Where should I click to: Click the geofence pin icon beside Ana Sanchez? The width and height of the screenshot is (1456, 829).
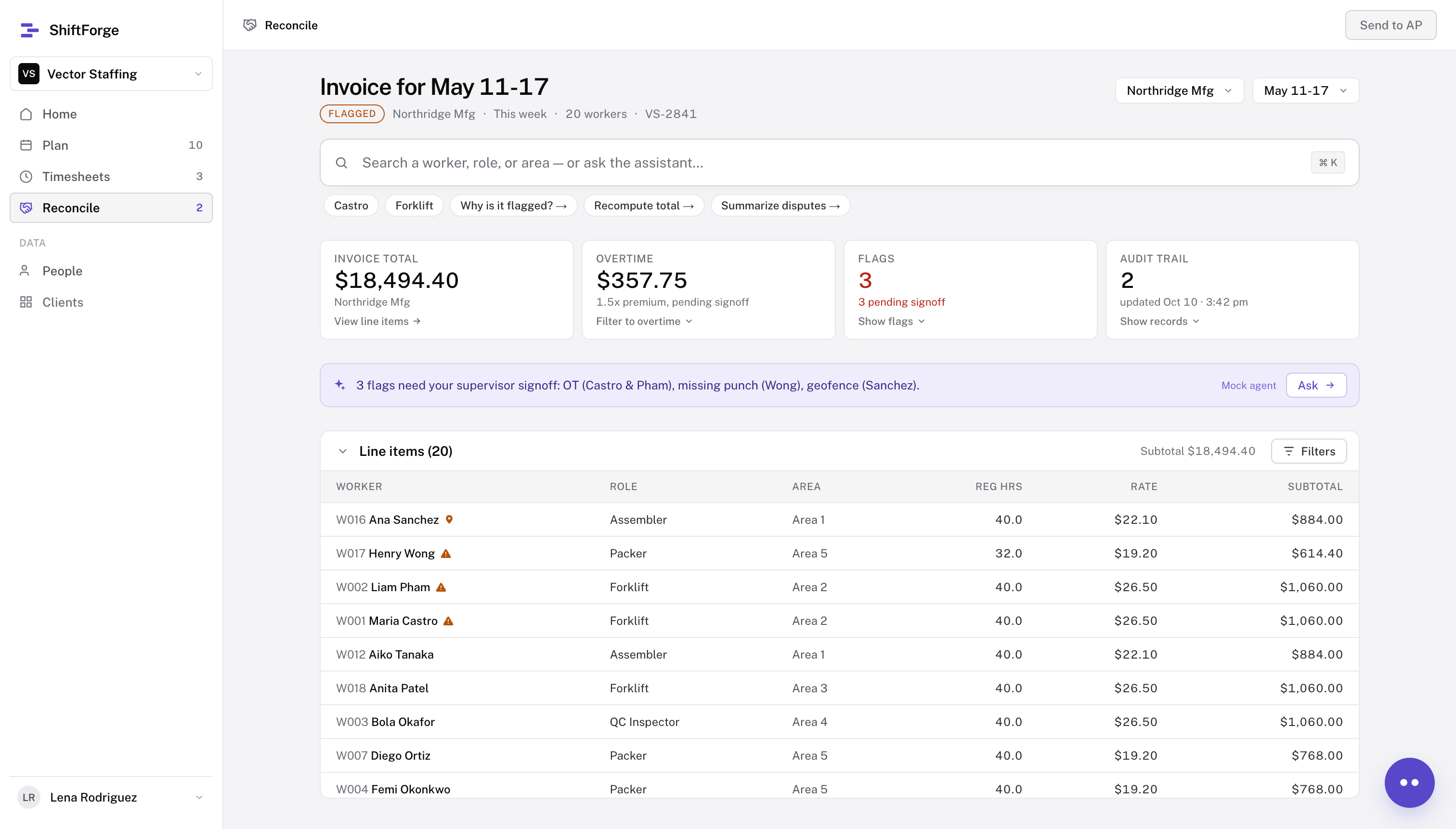[x=449, y=519]
